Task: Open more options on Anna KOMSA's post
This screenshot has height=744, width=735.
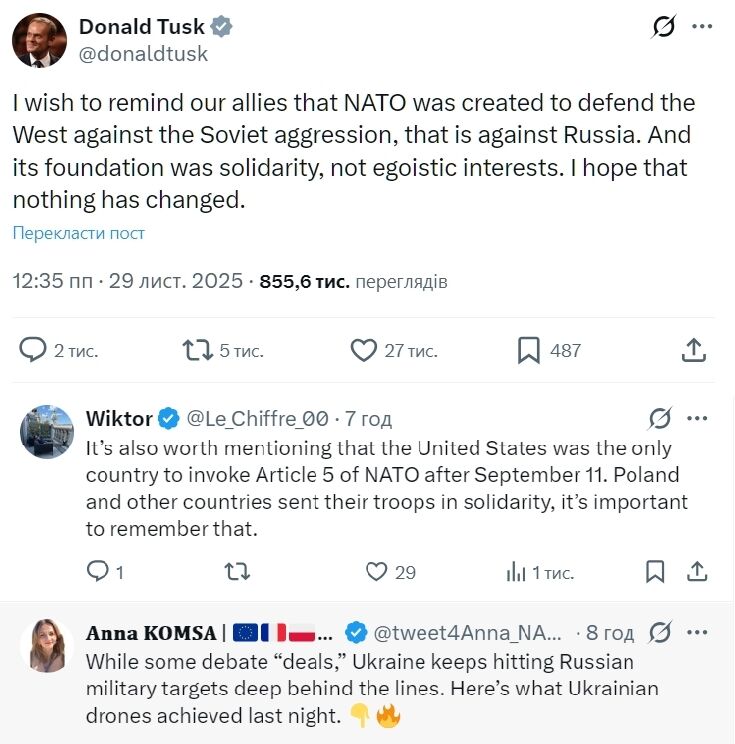Action: click(x=697, y=632)
